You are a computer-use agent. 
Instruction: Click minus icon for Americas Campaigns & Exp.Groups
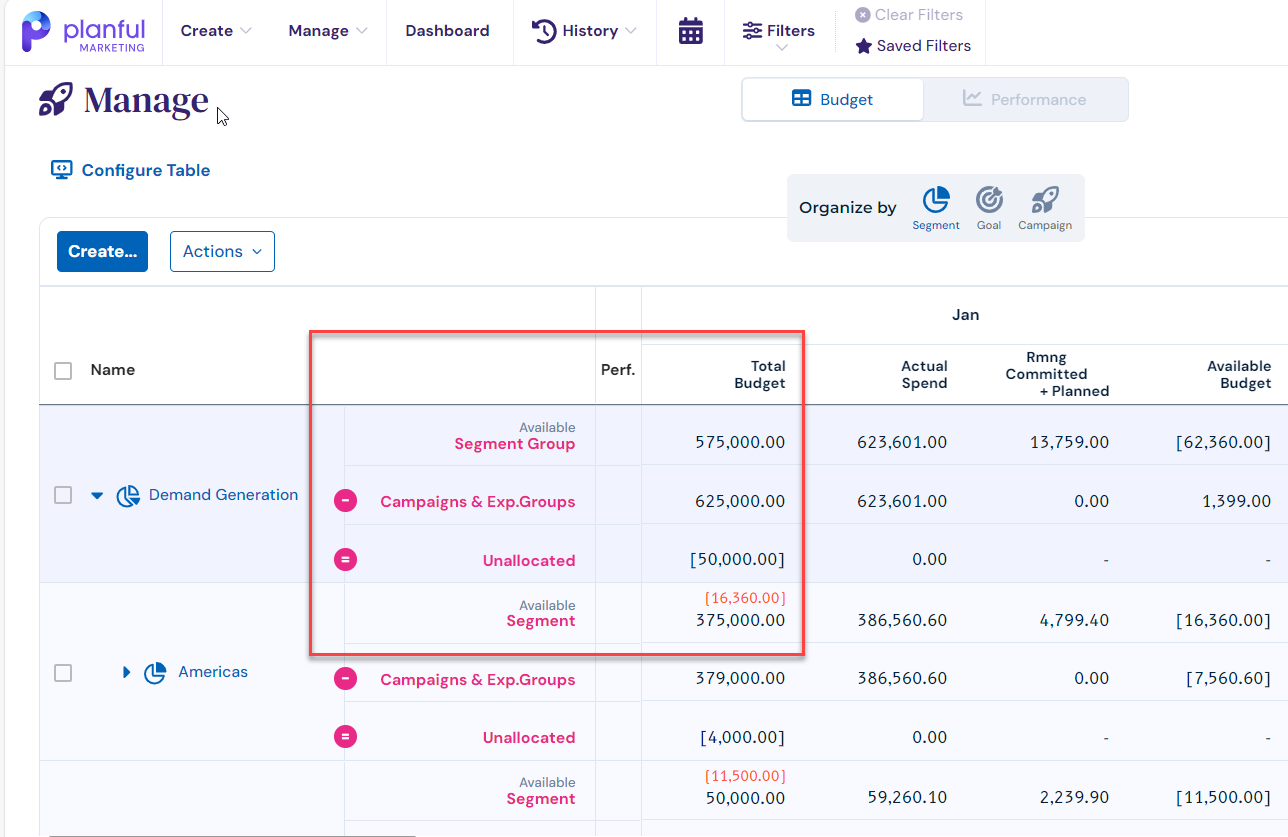click(345, 679)
